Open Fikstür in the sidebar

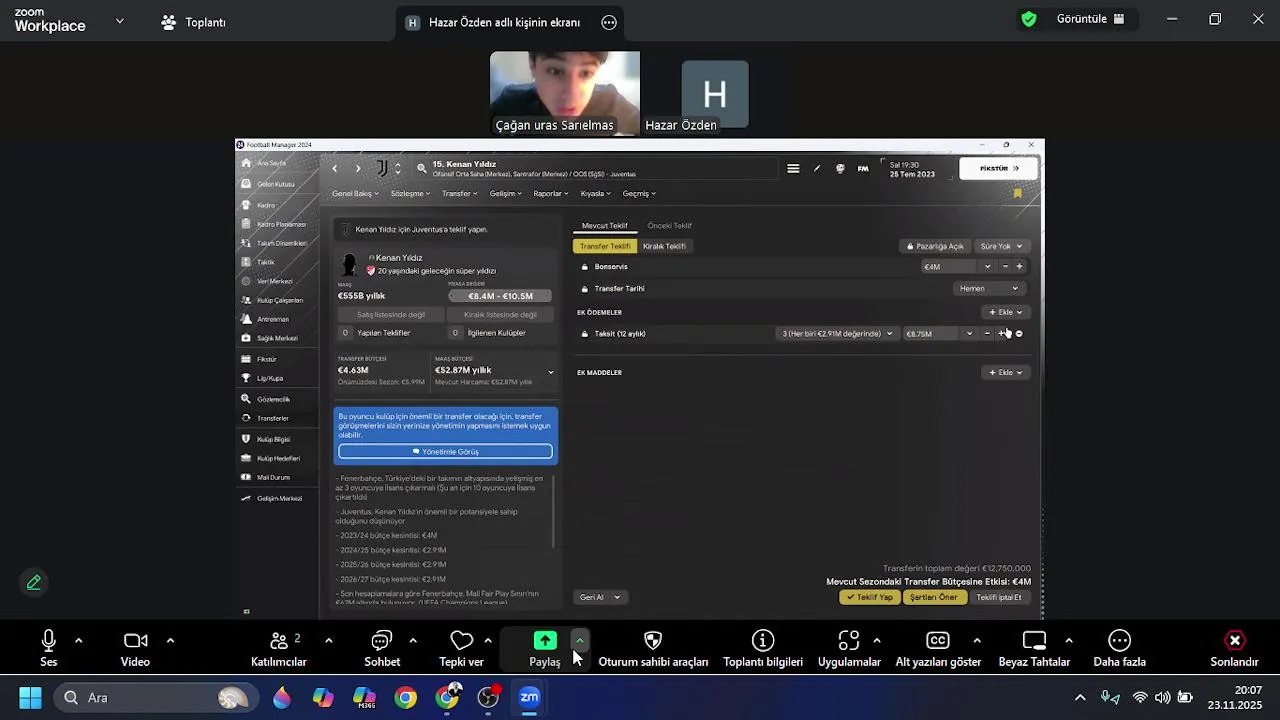coord(267,359)
